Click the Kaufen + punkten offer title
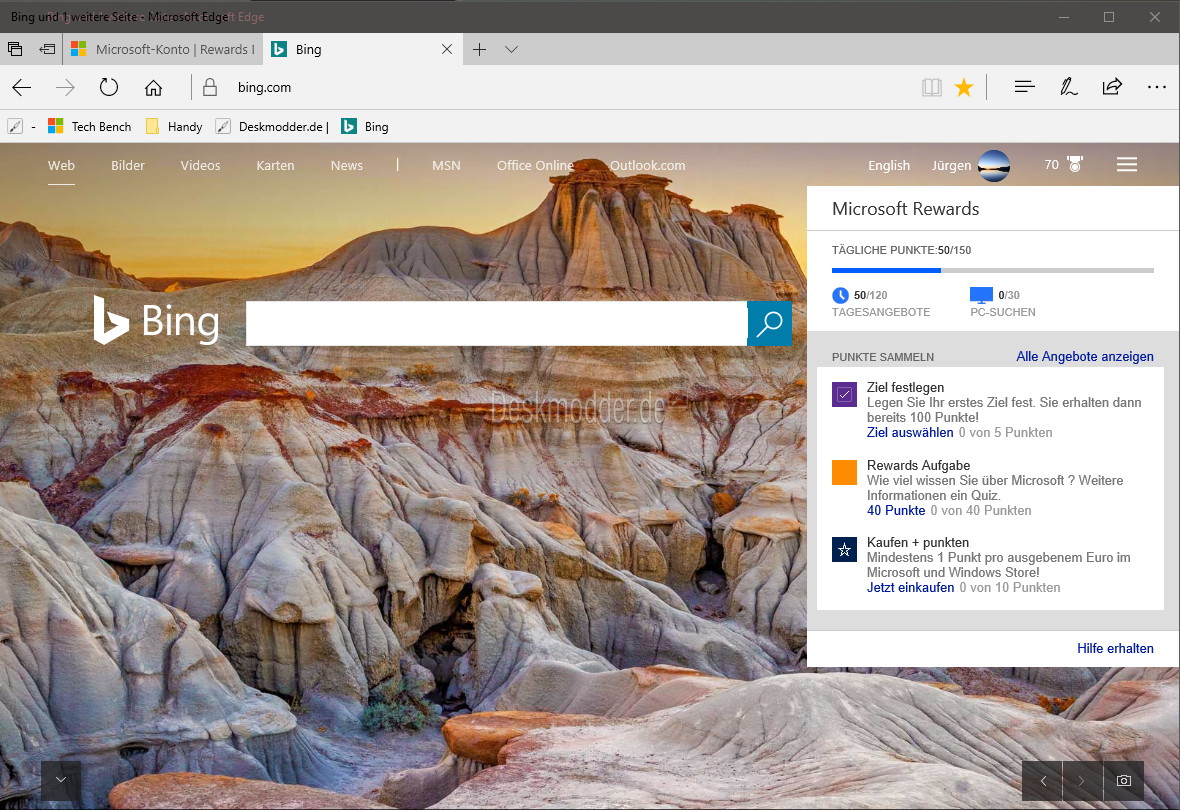 click(x=917, y=543)
